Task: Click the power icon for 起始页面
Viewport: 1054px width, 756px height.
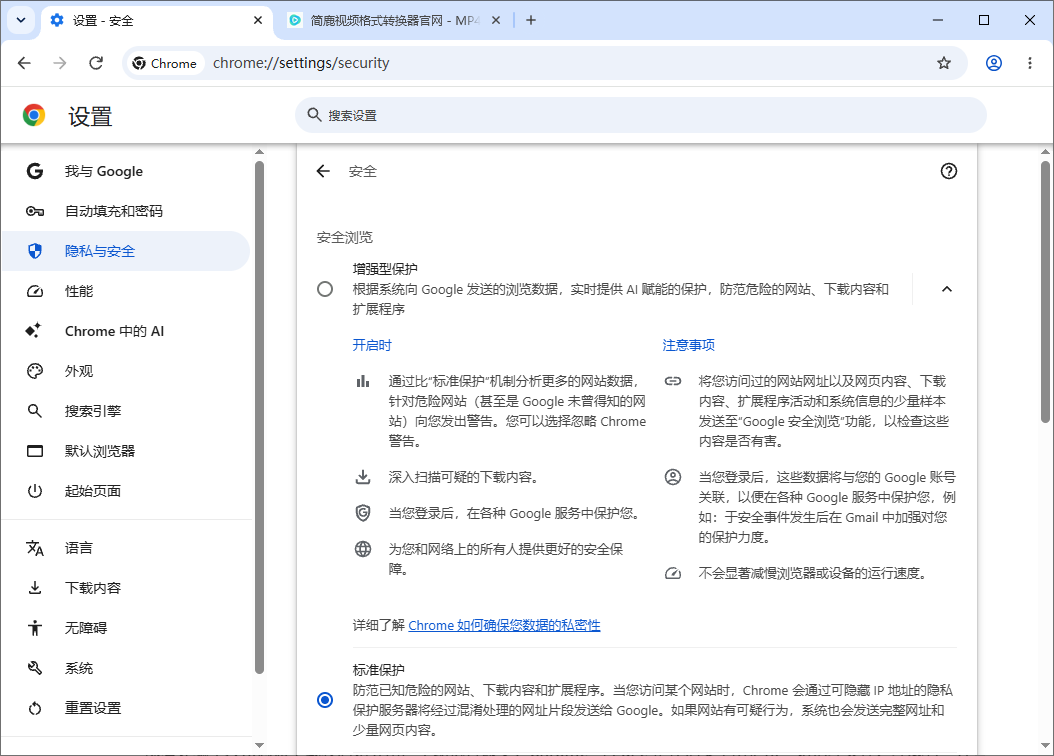Action: click(x=35, y=491)
